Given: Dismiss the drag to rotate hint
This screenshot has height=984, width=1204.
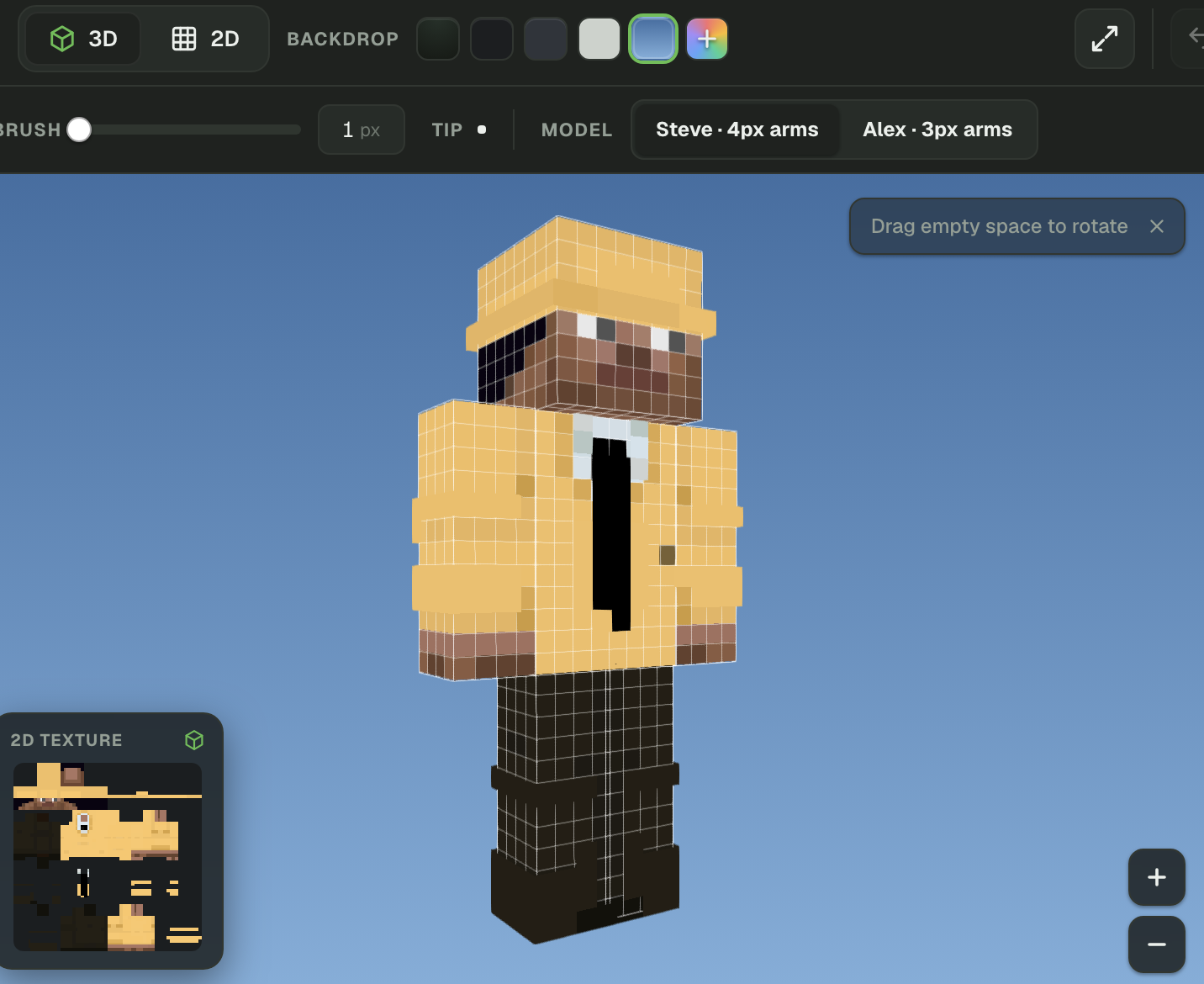Looking at the screenshot, I should [1157, 226].
